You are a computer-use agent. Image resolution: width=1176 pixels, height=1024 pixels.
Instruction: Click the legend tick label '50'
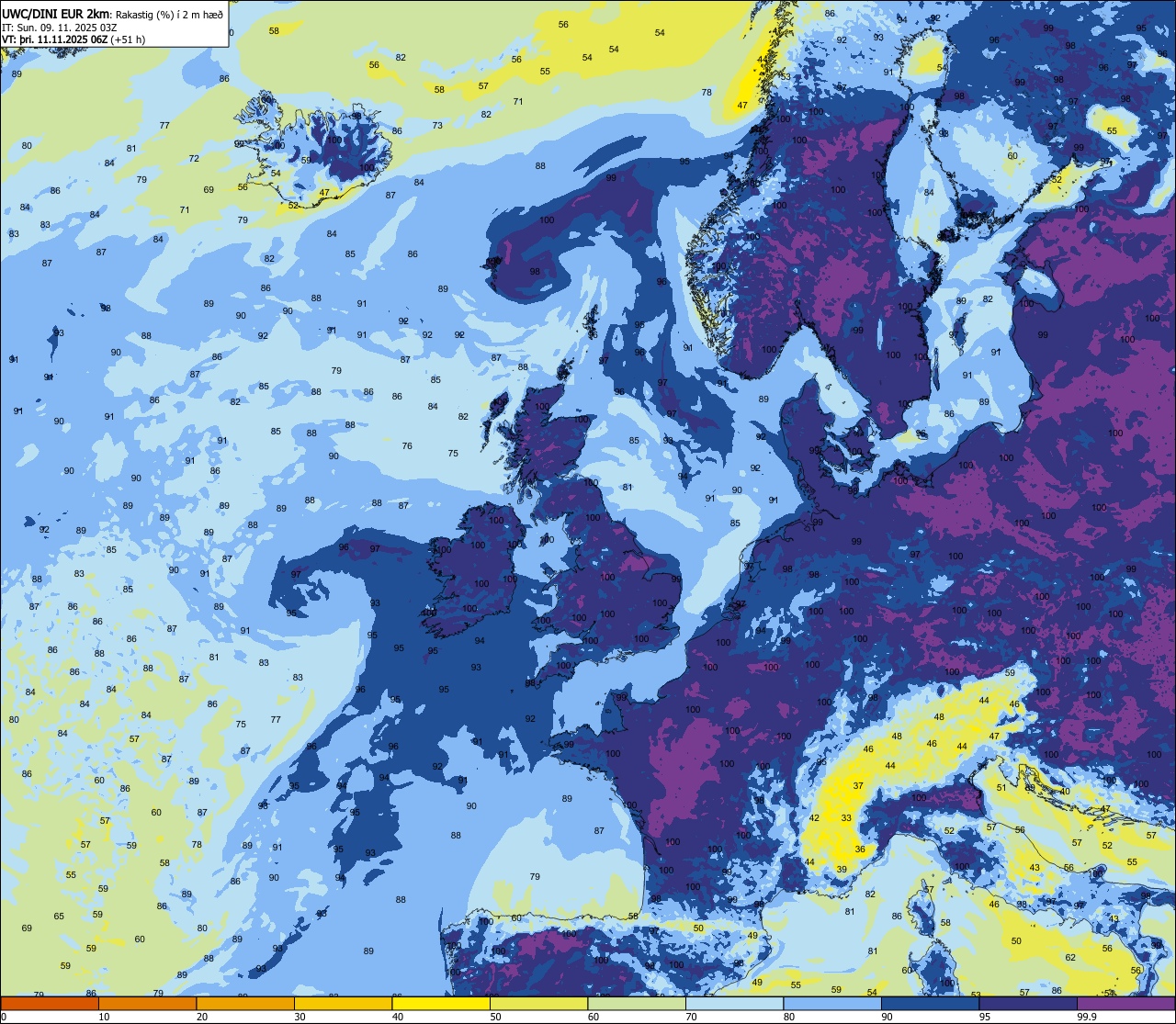pyautogui.click(x=495, y=1017)
